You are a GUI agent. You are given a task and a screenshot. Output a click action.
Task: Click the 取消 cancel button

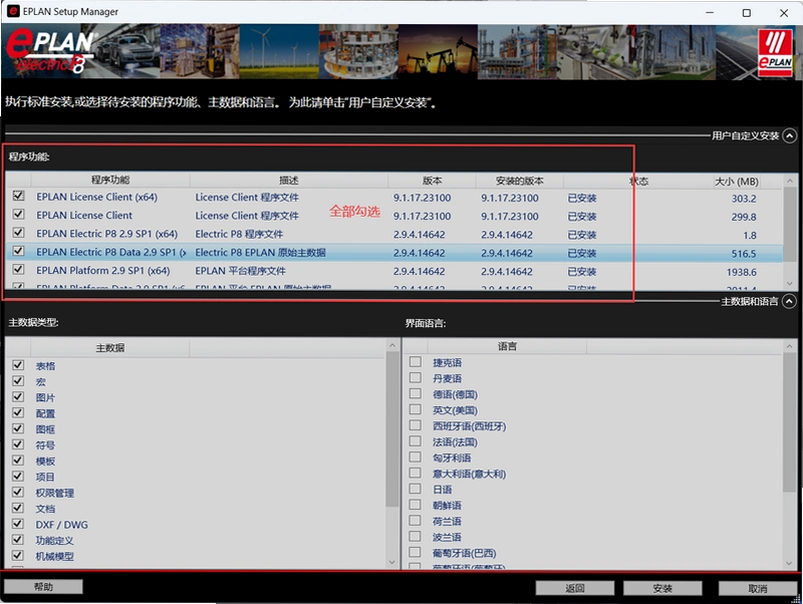758,588
